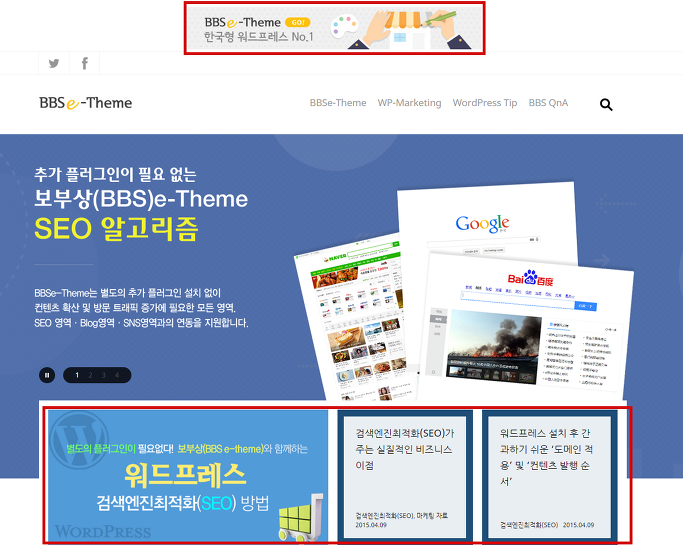
Task: Open the Facebook icon link
Action: [x=85, y=64]
